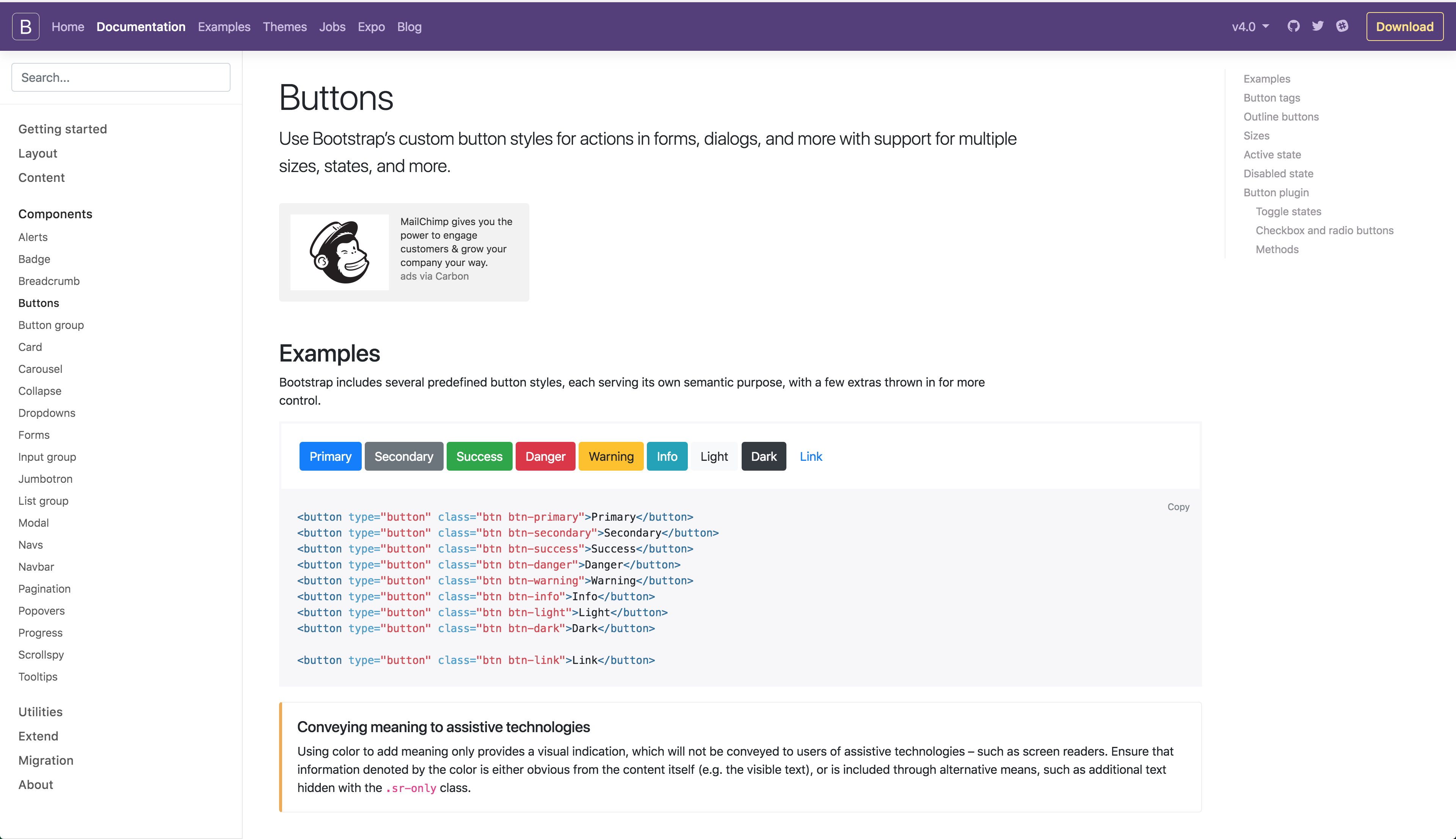
Task: Open Button group in the sidebar
Action: tap(51, 325)
